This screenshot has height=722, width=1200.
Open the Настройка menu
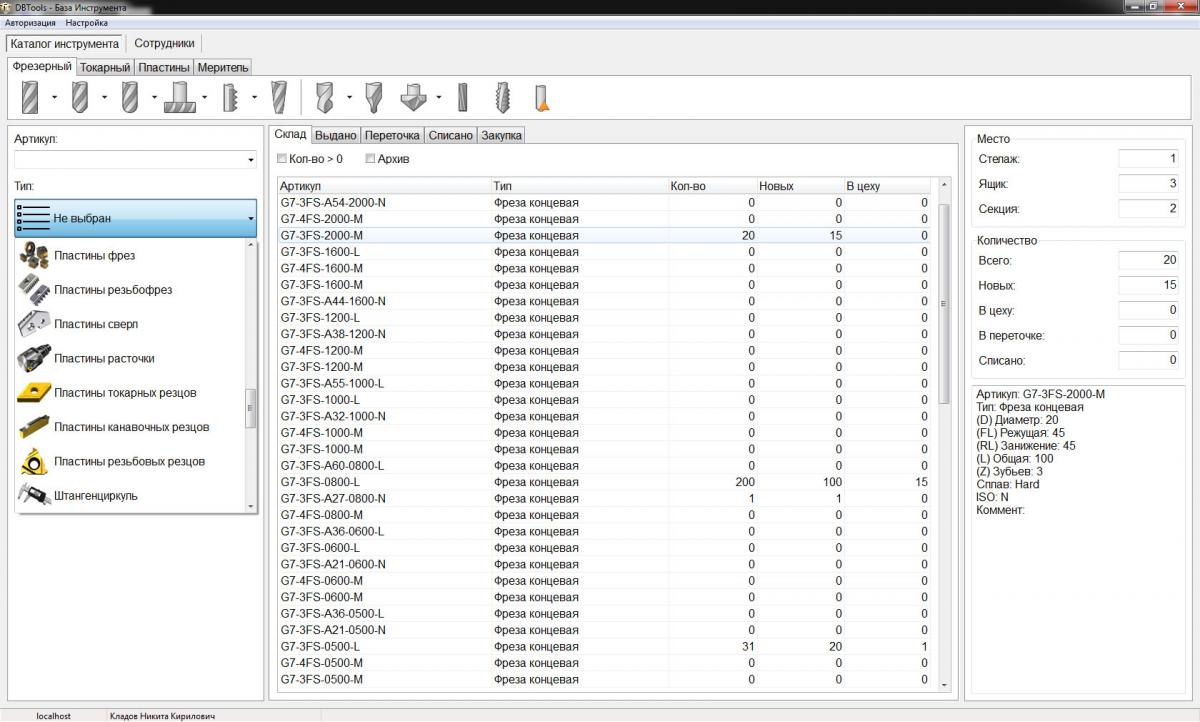pos(86,22)
